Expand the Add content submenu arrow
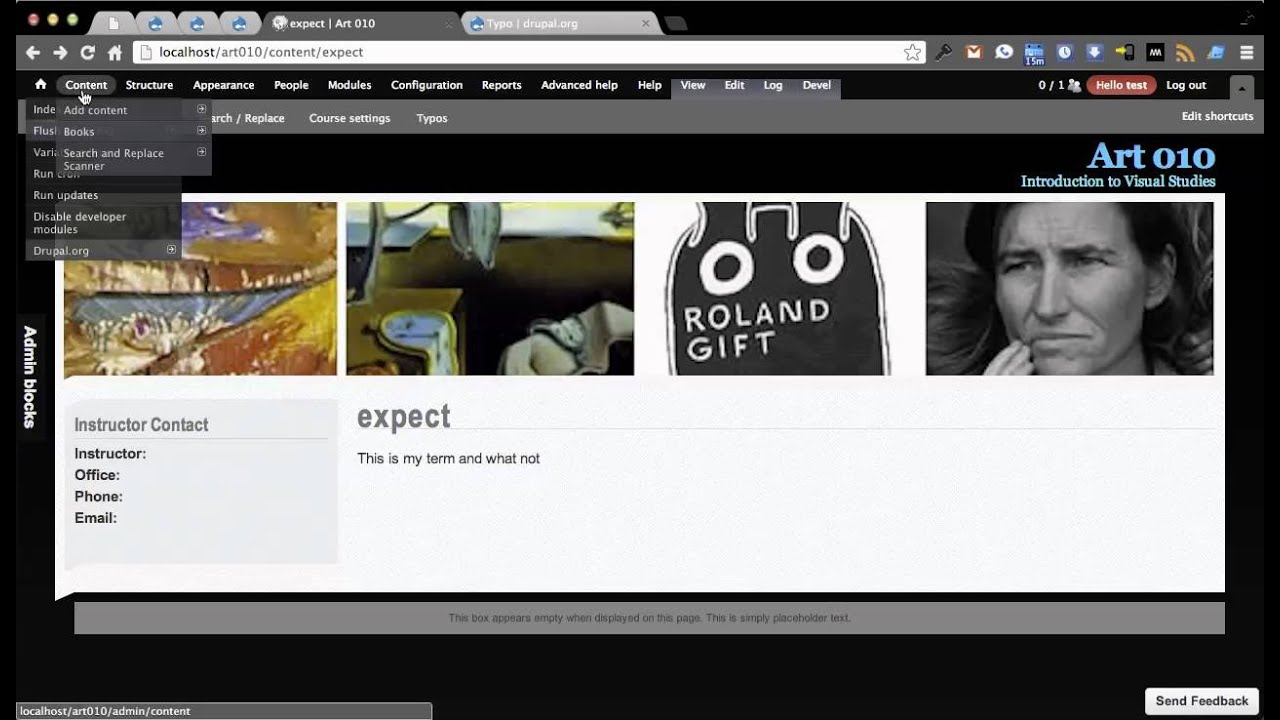Screen dimensions: 1280x720 tap(201, 109)
